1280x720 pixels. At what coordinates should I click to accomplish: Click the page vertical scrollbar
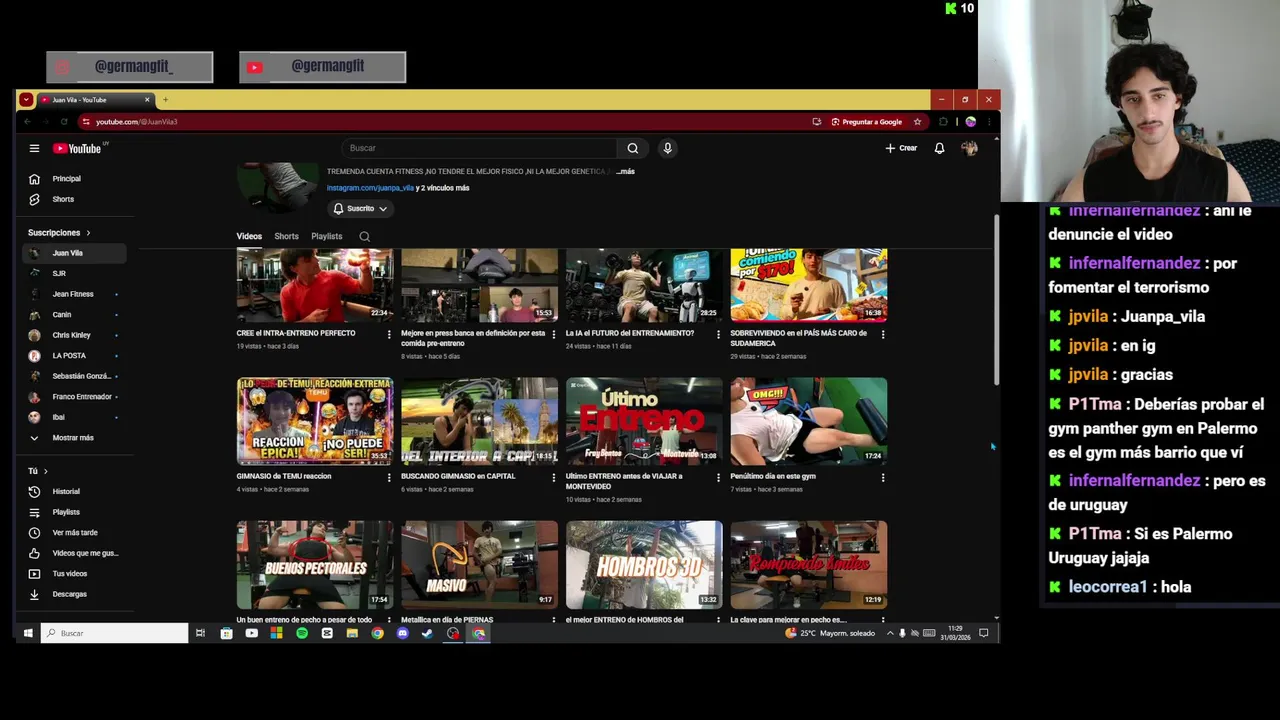[996, 300]
